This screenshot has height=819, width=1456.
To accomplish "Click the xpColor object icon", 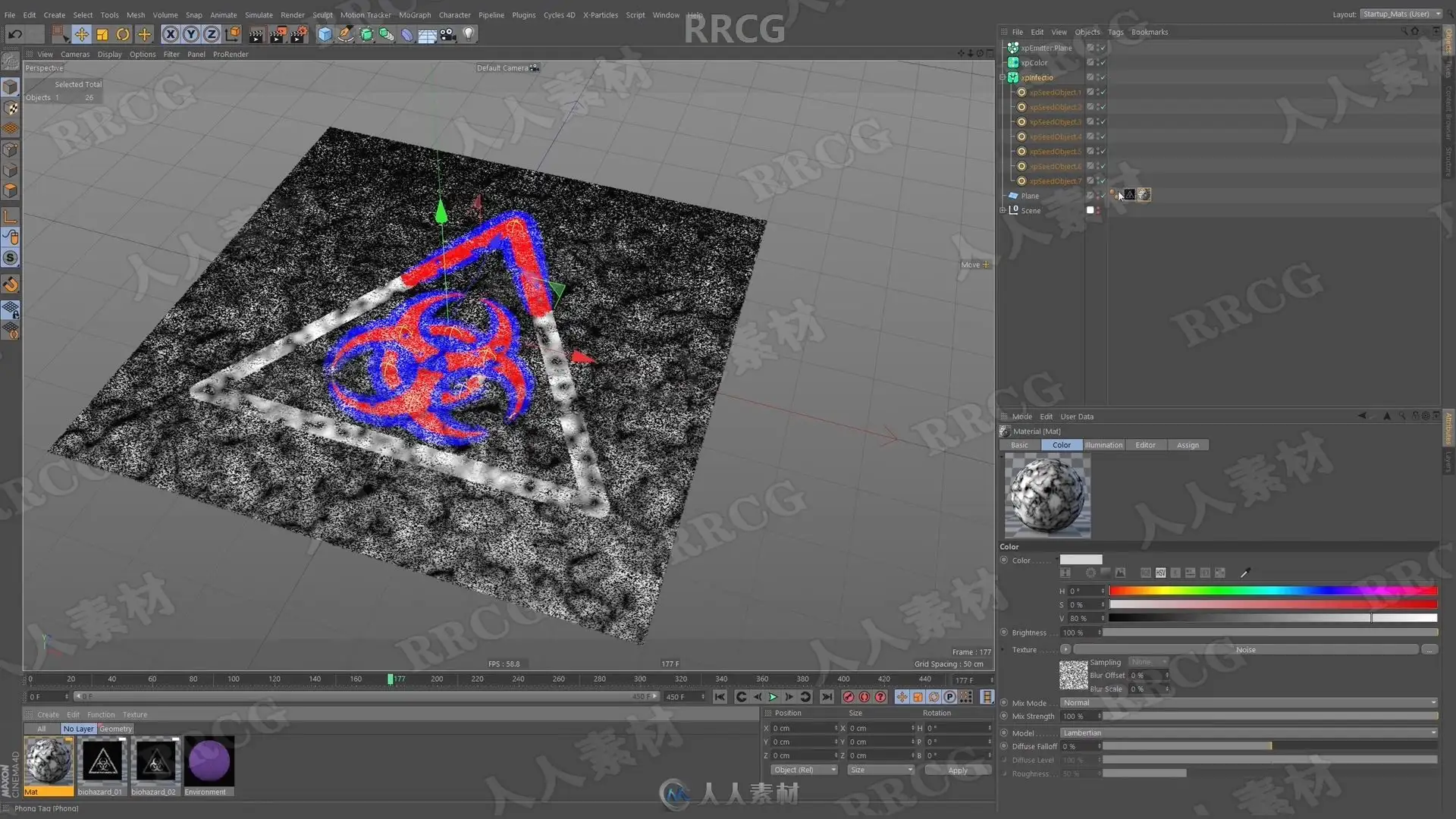I will (x=1013, y=63).
